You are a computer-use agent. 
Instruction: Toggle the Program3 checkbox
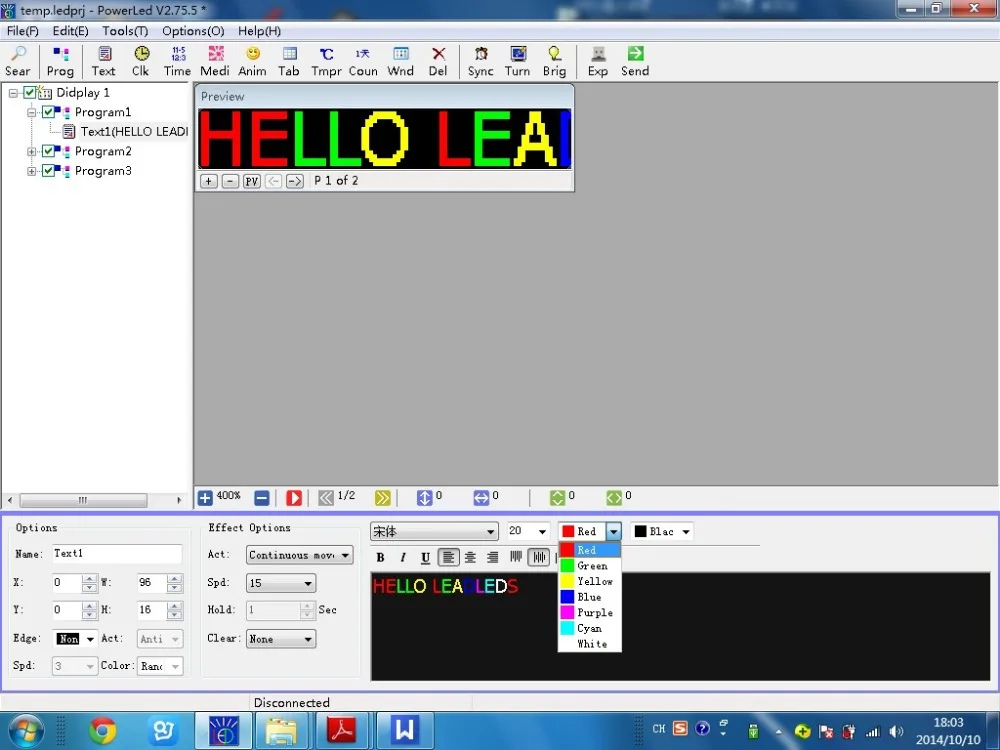49,171
